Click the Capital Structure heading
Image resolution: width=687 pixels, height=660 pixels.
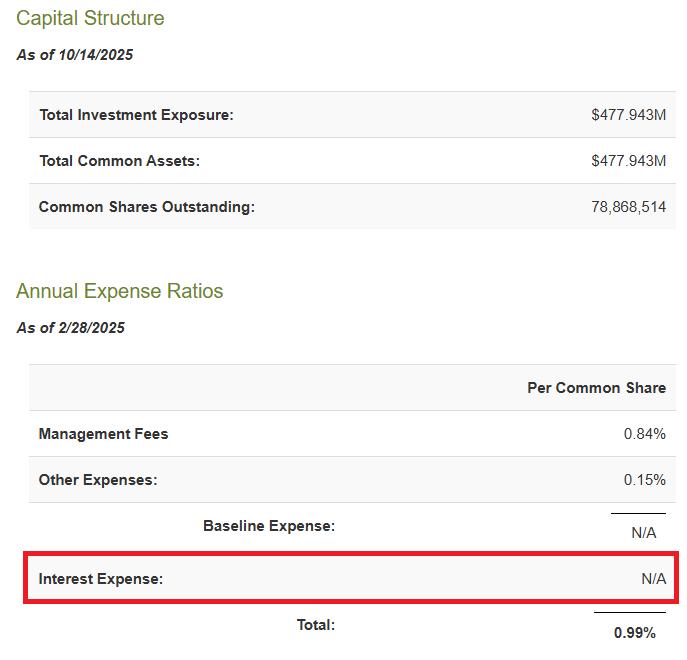click(90, 19)
